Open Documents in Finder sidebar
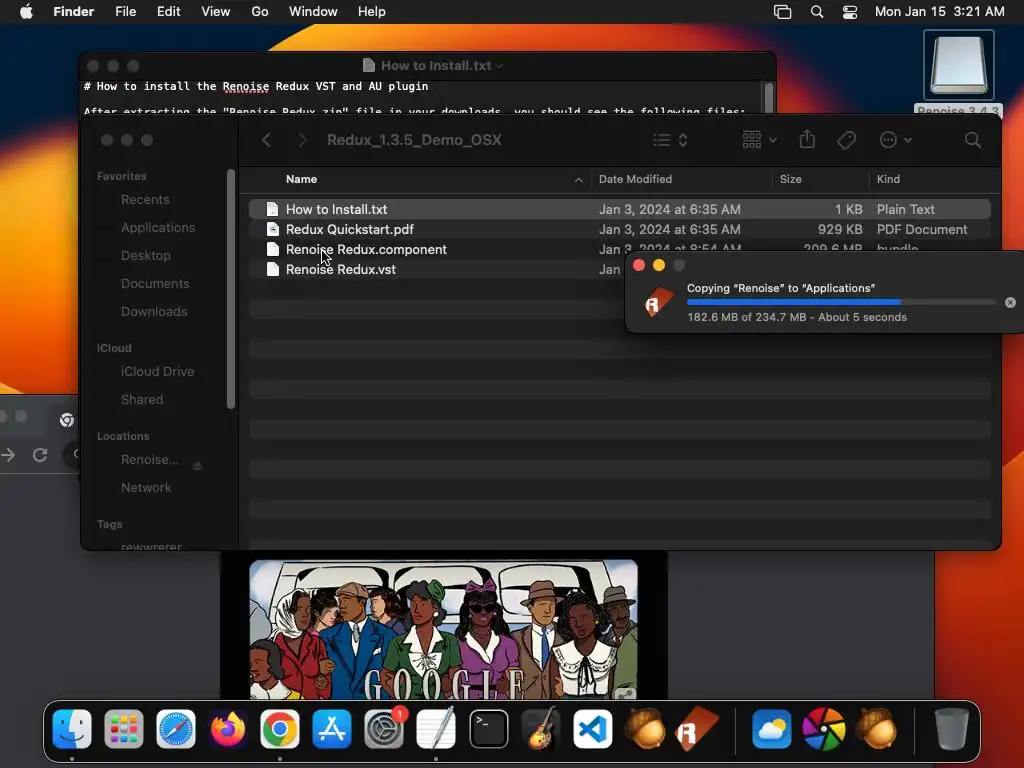The height and width of the screenshot is (768, 1024). 155,283
